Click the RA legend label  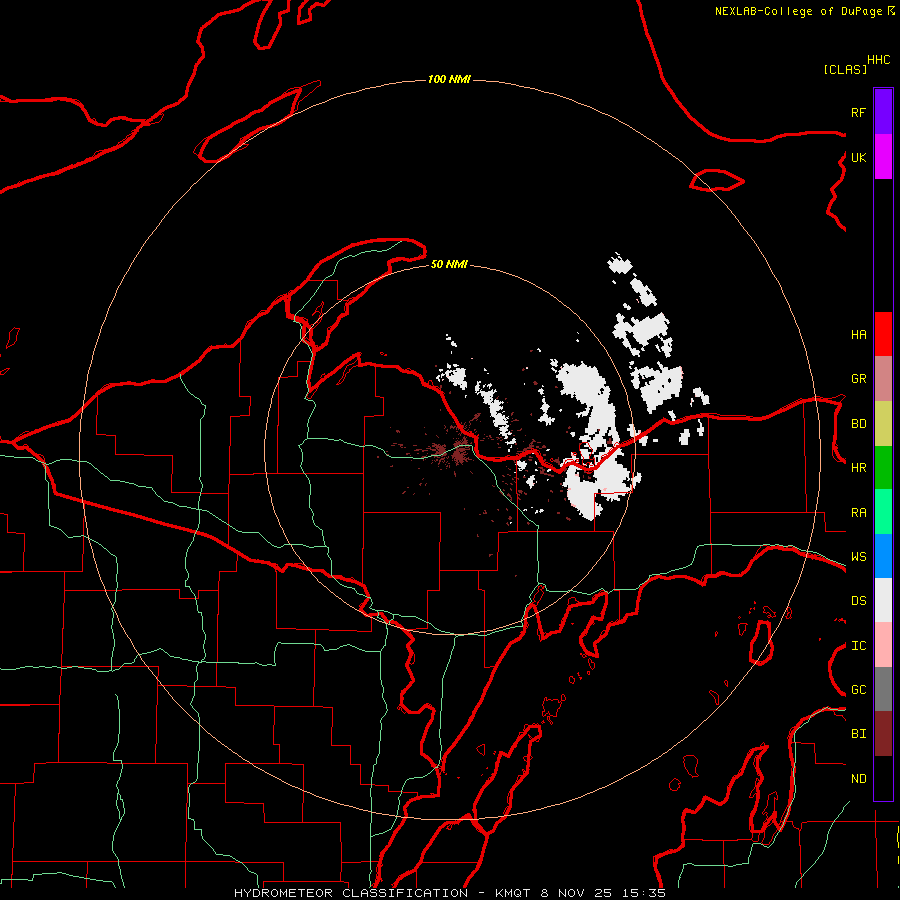(x=858, y=513)
